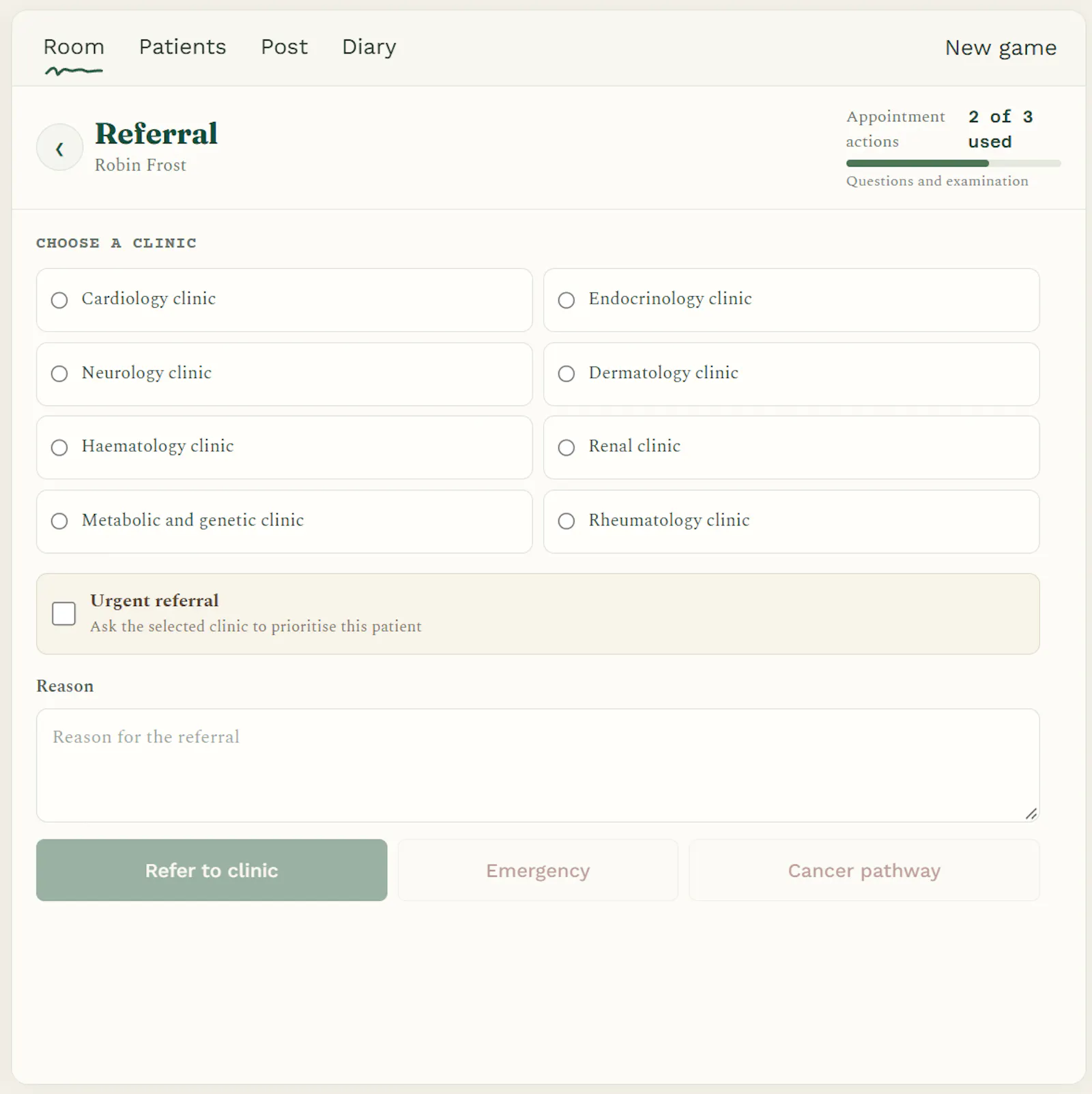This screenshot has width=1092, height=1094.
Task: Choose the Cancer pathway button
Action: point(864,870)
